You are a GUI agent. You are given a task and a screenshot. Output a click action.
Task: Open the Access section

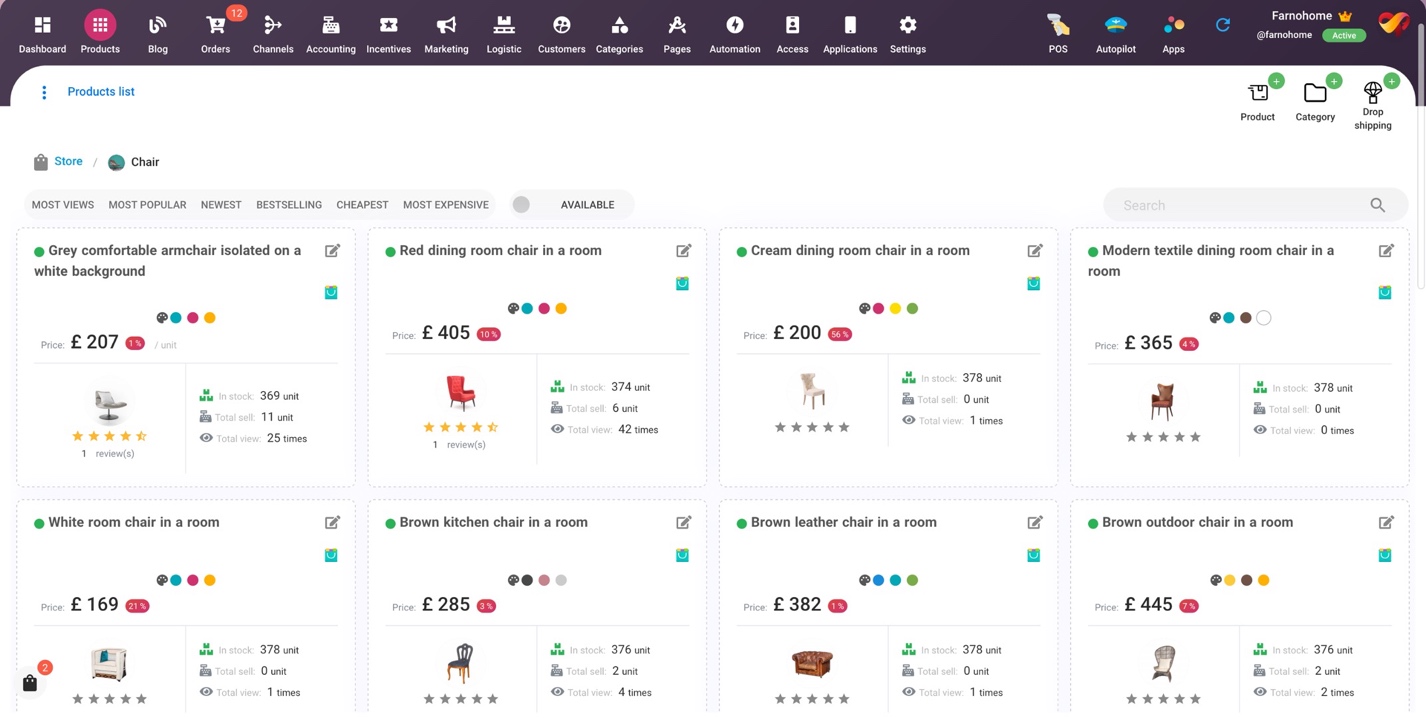pos(792,33)
